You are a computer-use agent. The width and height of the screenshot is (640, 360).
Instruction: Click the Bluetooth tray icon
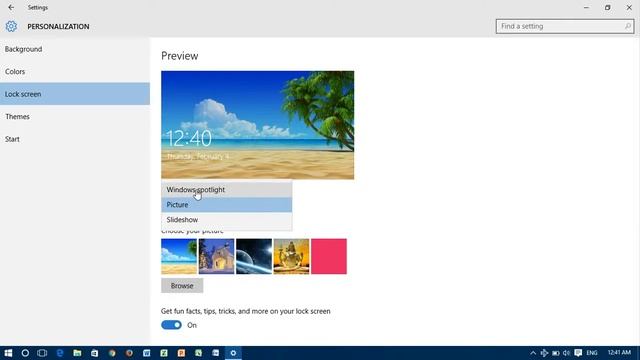pos(544,353)
